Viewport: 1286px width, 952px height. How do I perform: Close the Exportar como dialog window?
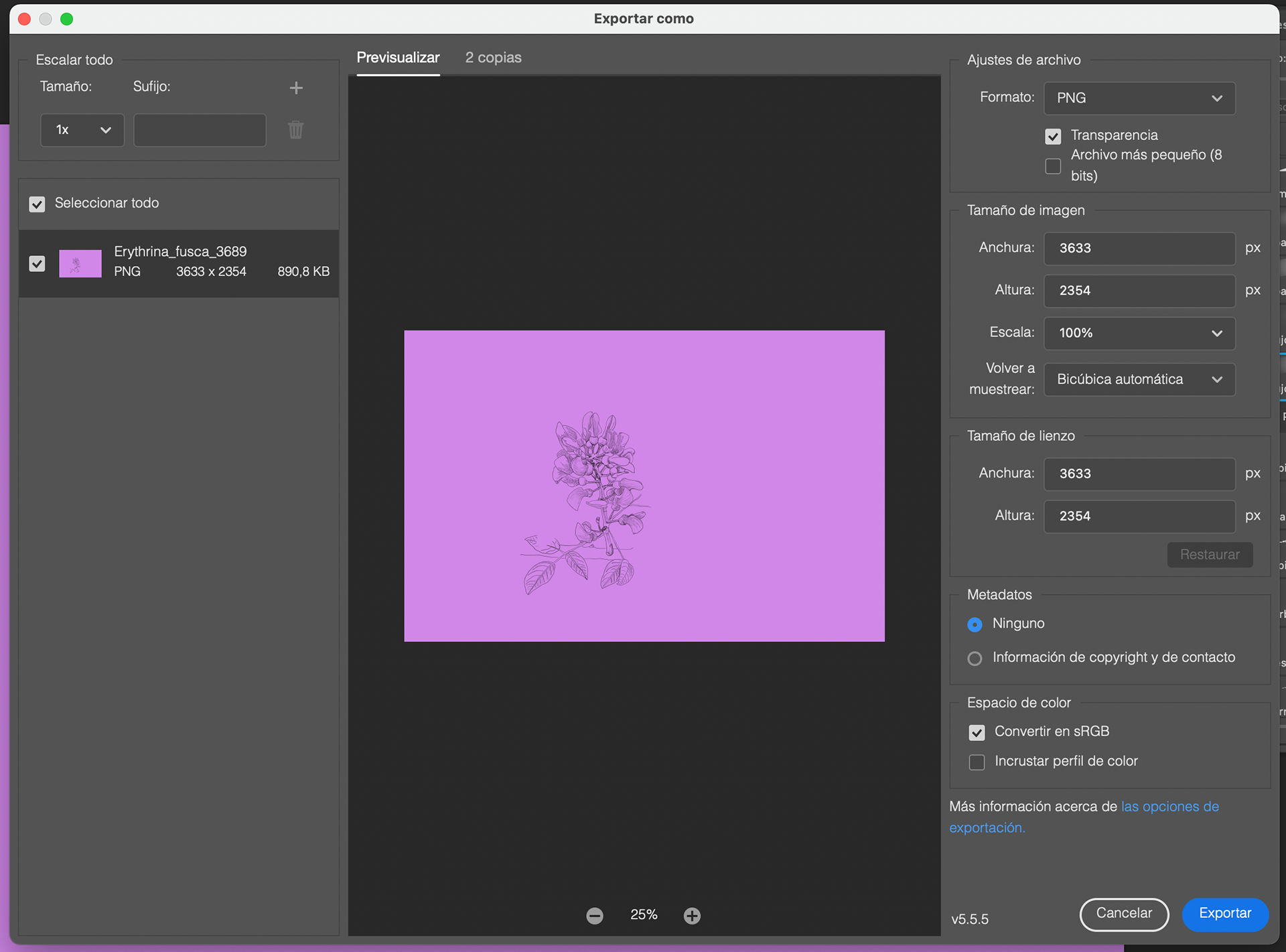(25, 19)
